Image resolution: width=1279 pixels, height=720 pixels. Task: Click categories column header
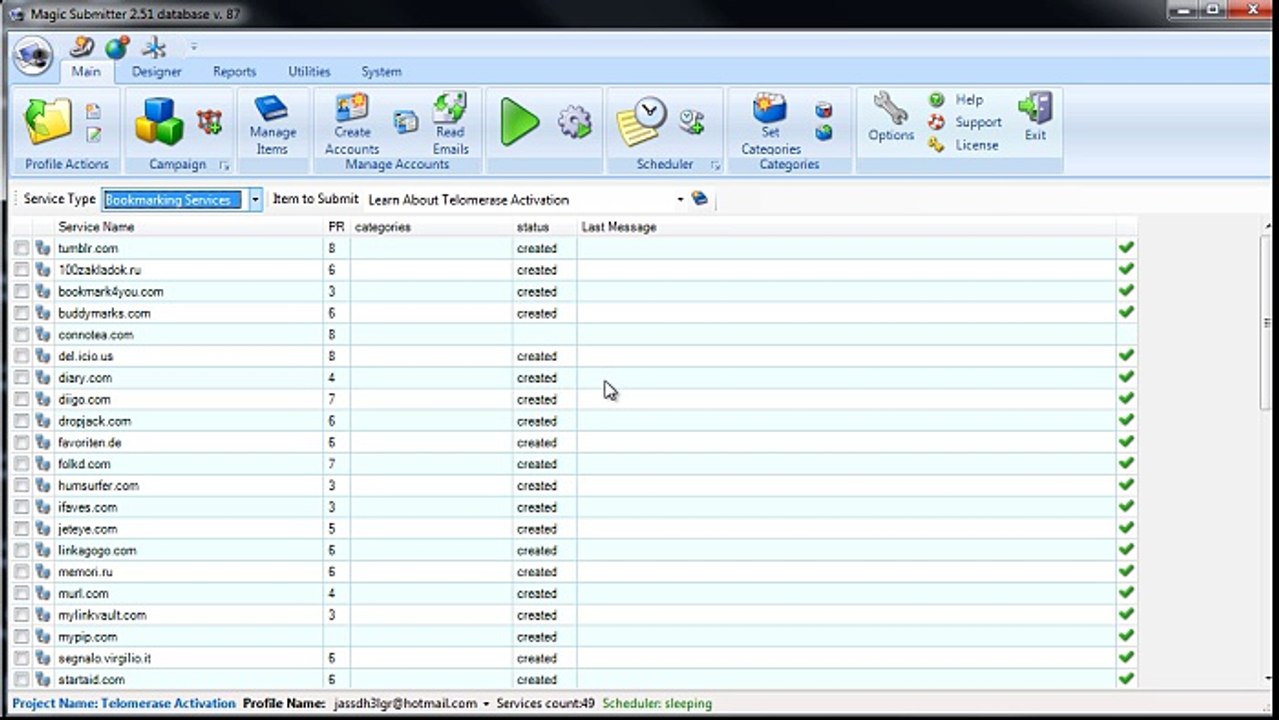tap(431, 227)
